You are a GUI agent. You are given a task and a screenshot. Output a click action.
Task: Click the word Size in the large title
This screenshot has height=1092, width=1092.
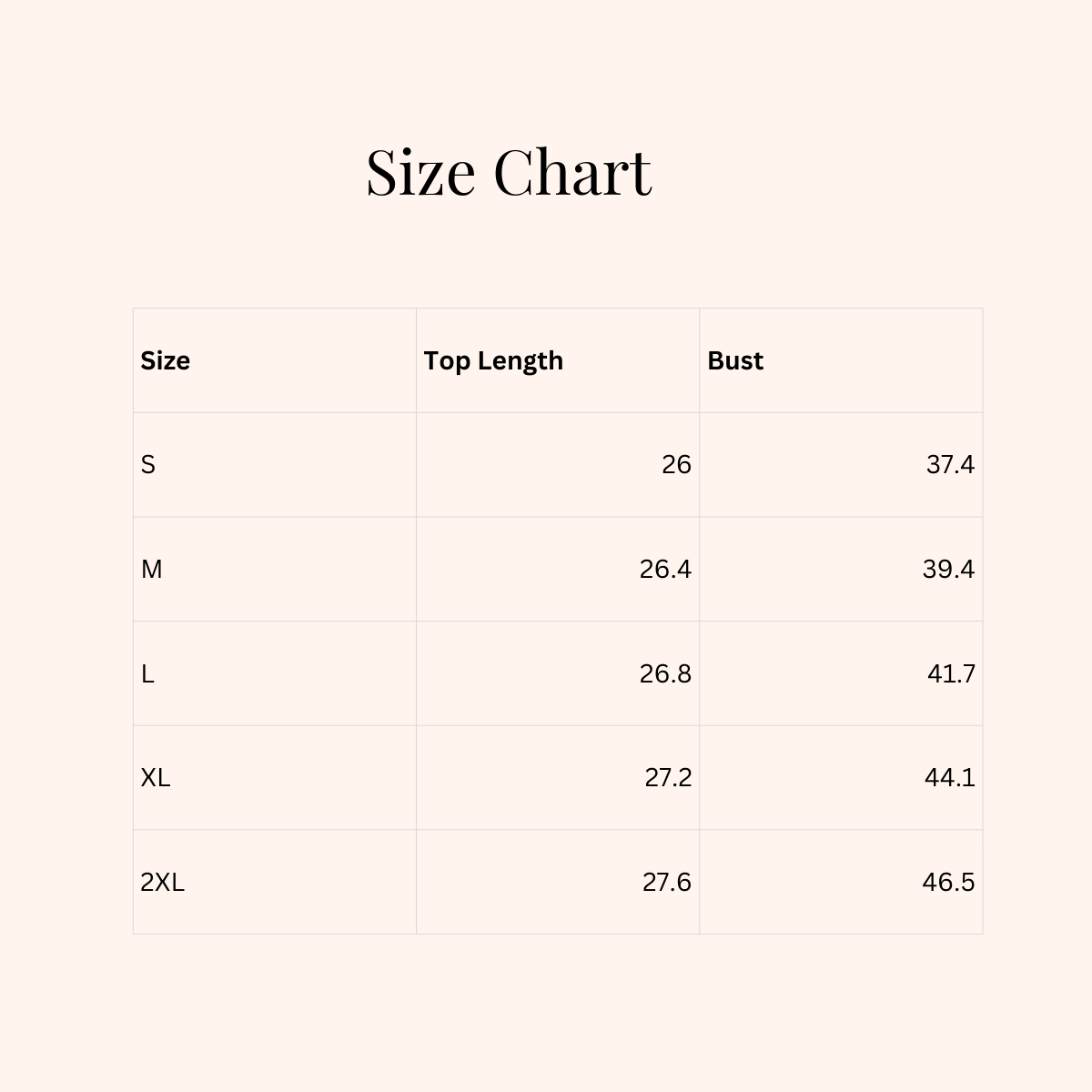pyautogui.click(x=420, y=171)
